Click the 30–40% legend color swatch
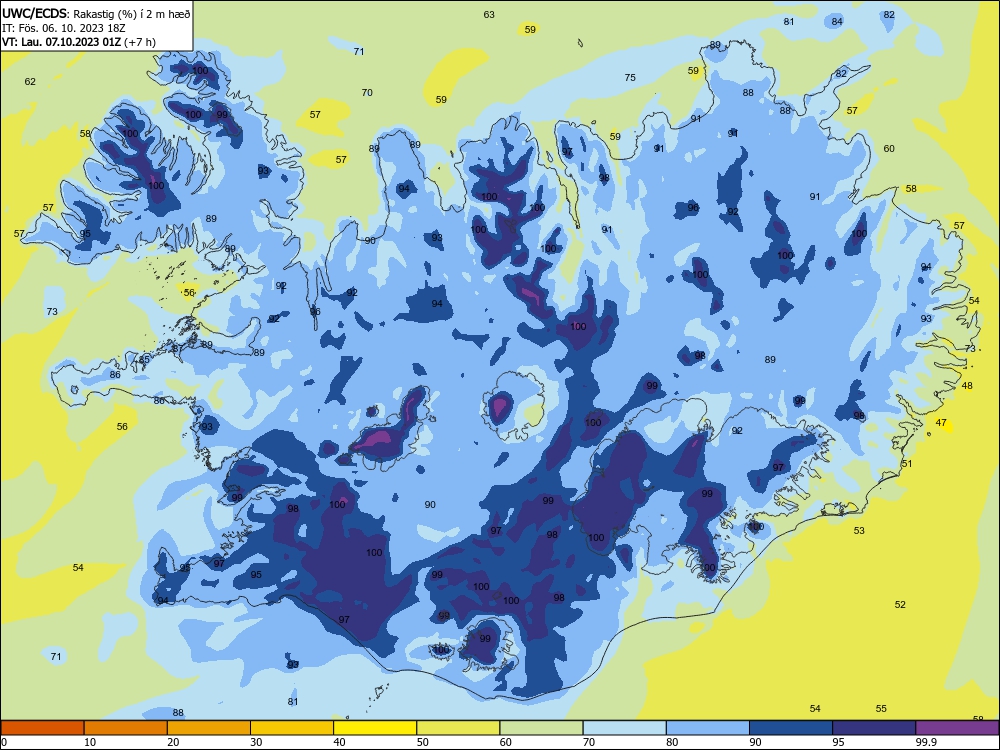 point(292,728)
